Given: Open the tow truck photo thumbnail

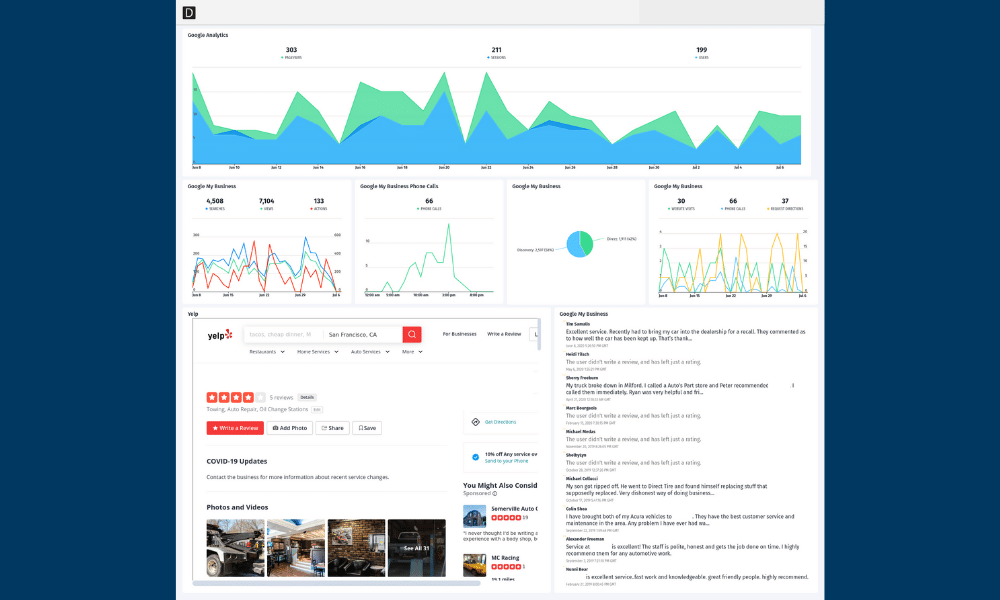Looking at the screenshot, I should 235,548.
